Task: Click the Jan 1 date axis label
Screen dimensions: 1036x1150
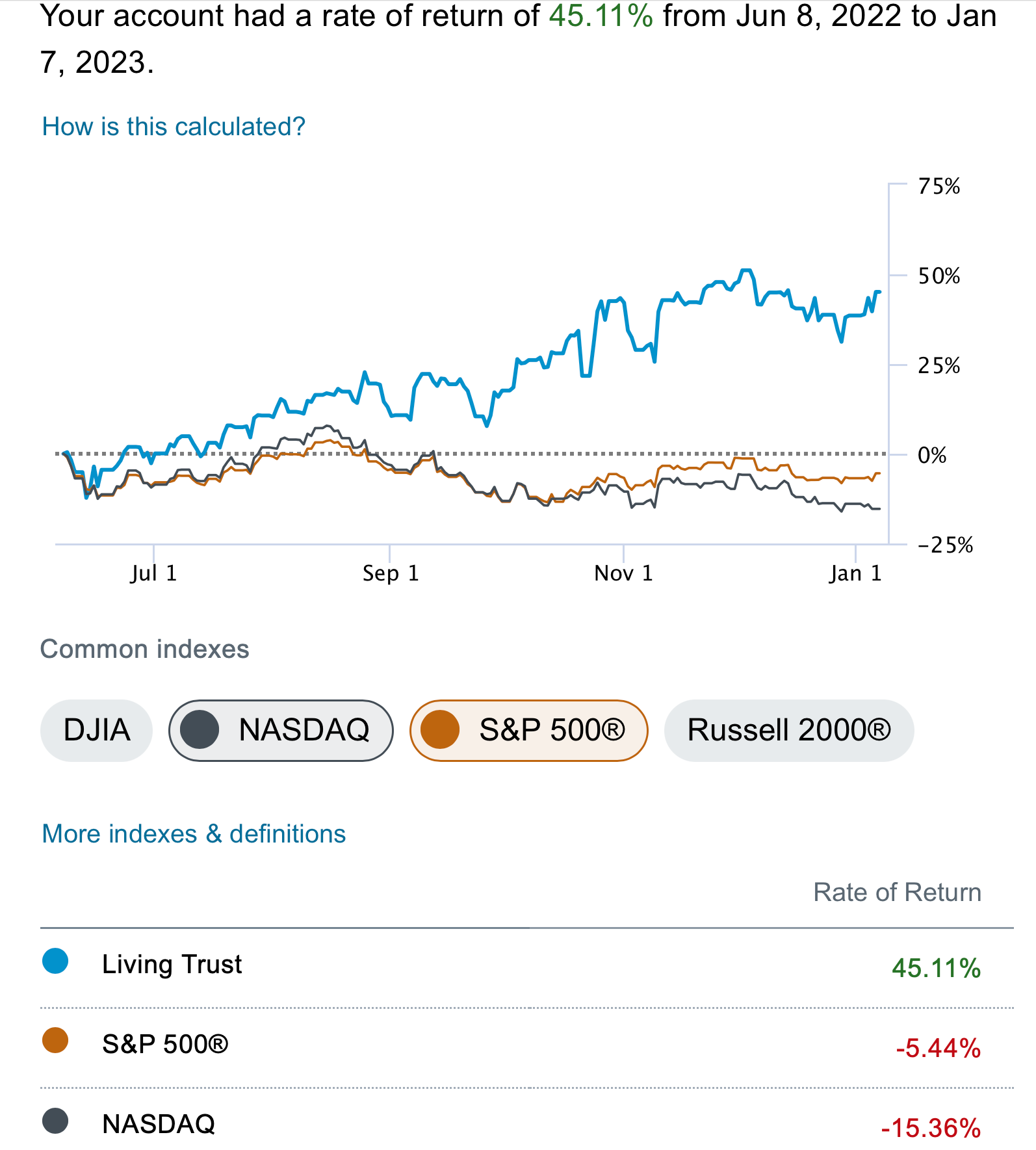Action: pos(855,573)
